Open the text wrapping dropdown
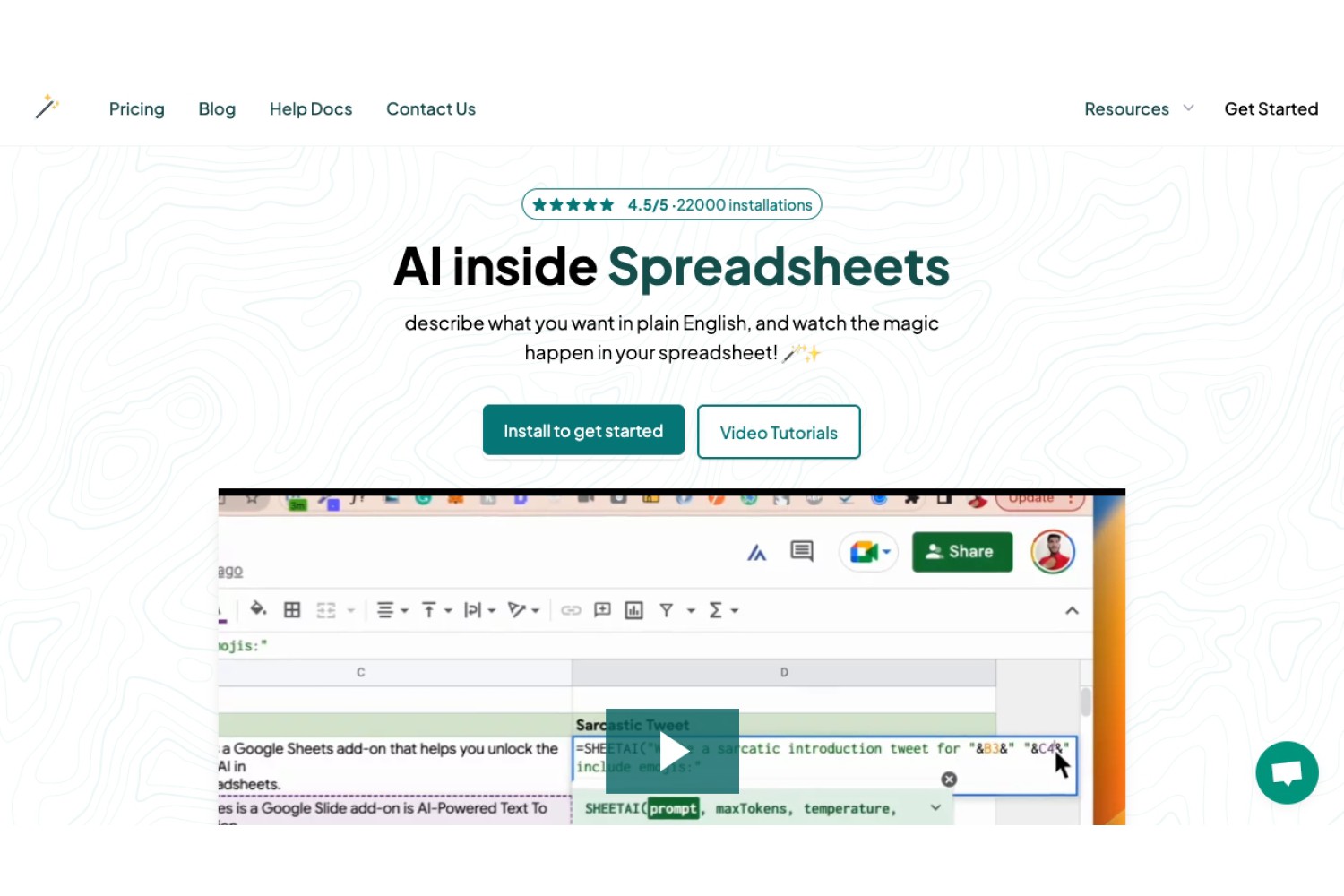 click(x=479, y=610)
